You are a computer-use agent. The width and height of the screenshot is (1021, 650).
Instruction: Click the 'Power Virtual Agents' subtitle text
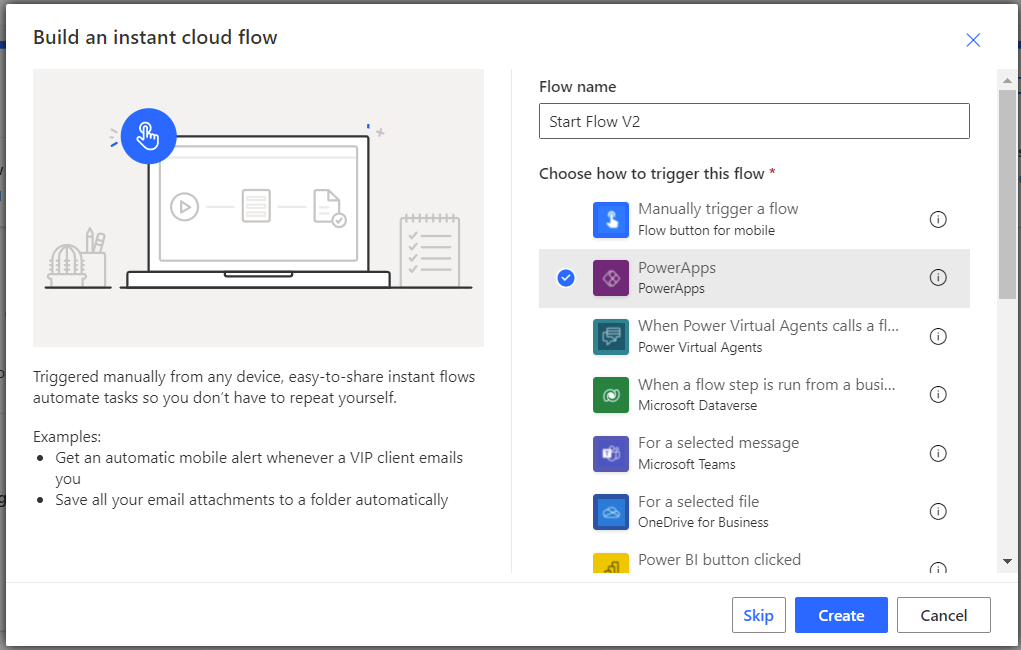(700, 348)
